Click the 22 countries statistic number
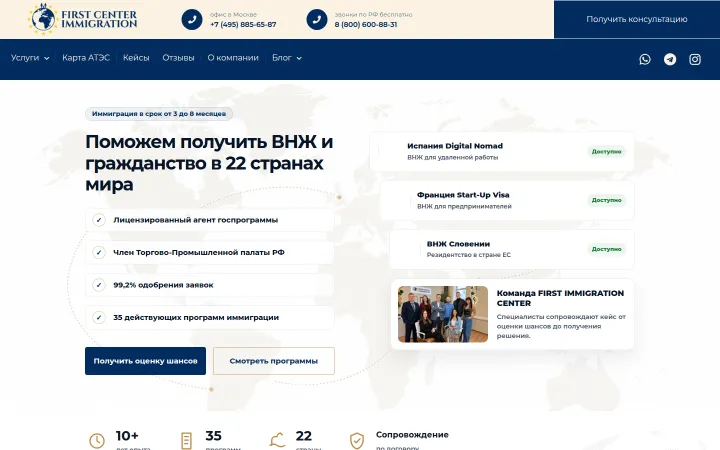720x450 pixels. click(304, 436)
